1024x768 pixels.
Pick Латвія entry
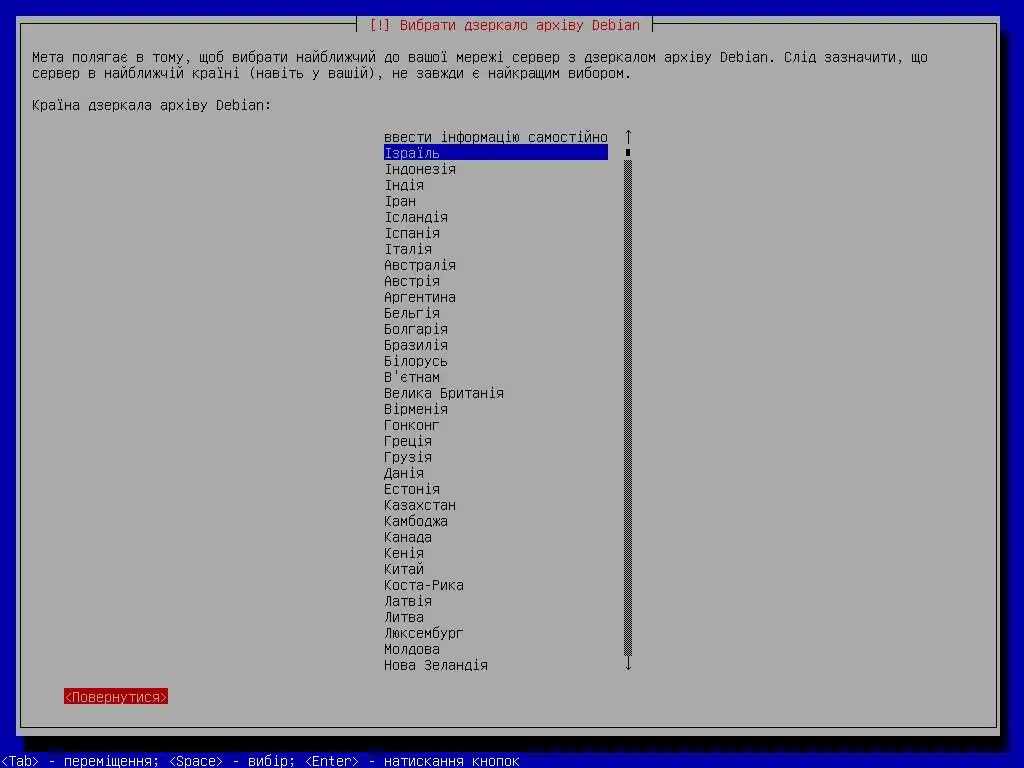[496, 601]
